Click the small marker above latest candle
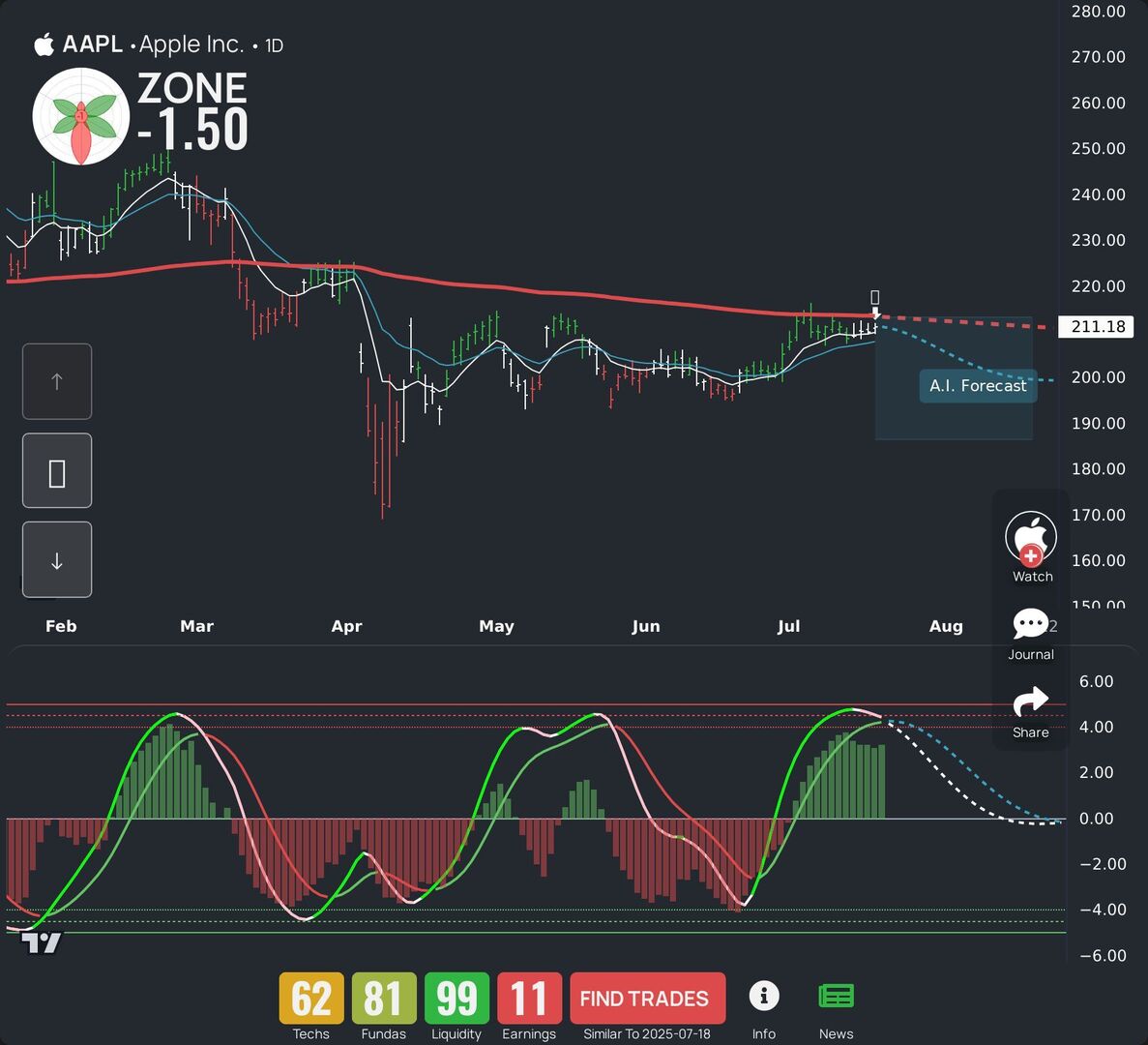The image size is (1148, 1045). click(875, 297)
